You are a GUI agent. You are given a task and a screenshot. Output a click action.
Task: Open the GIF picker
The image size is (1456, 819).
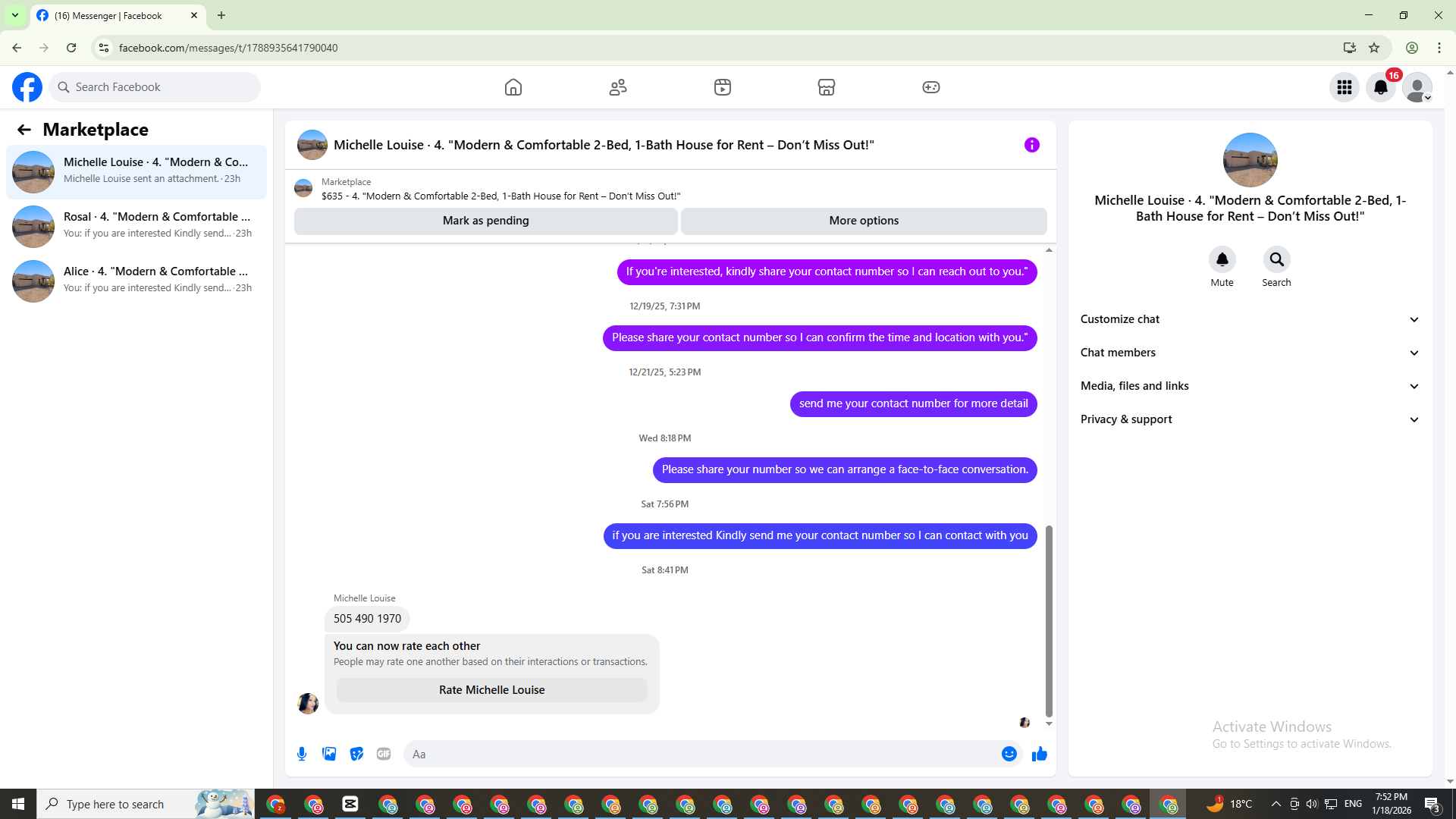(384, 754)
